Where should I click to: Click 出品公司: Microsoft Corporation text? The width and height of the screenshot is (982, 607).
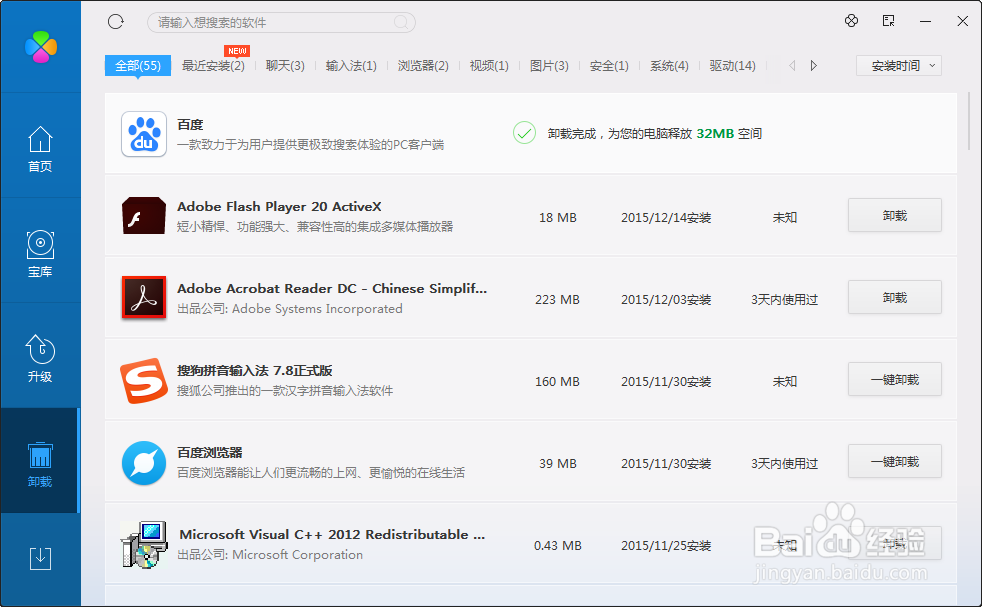pos(270,555)
